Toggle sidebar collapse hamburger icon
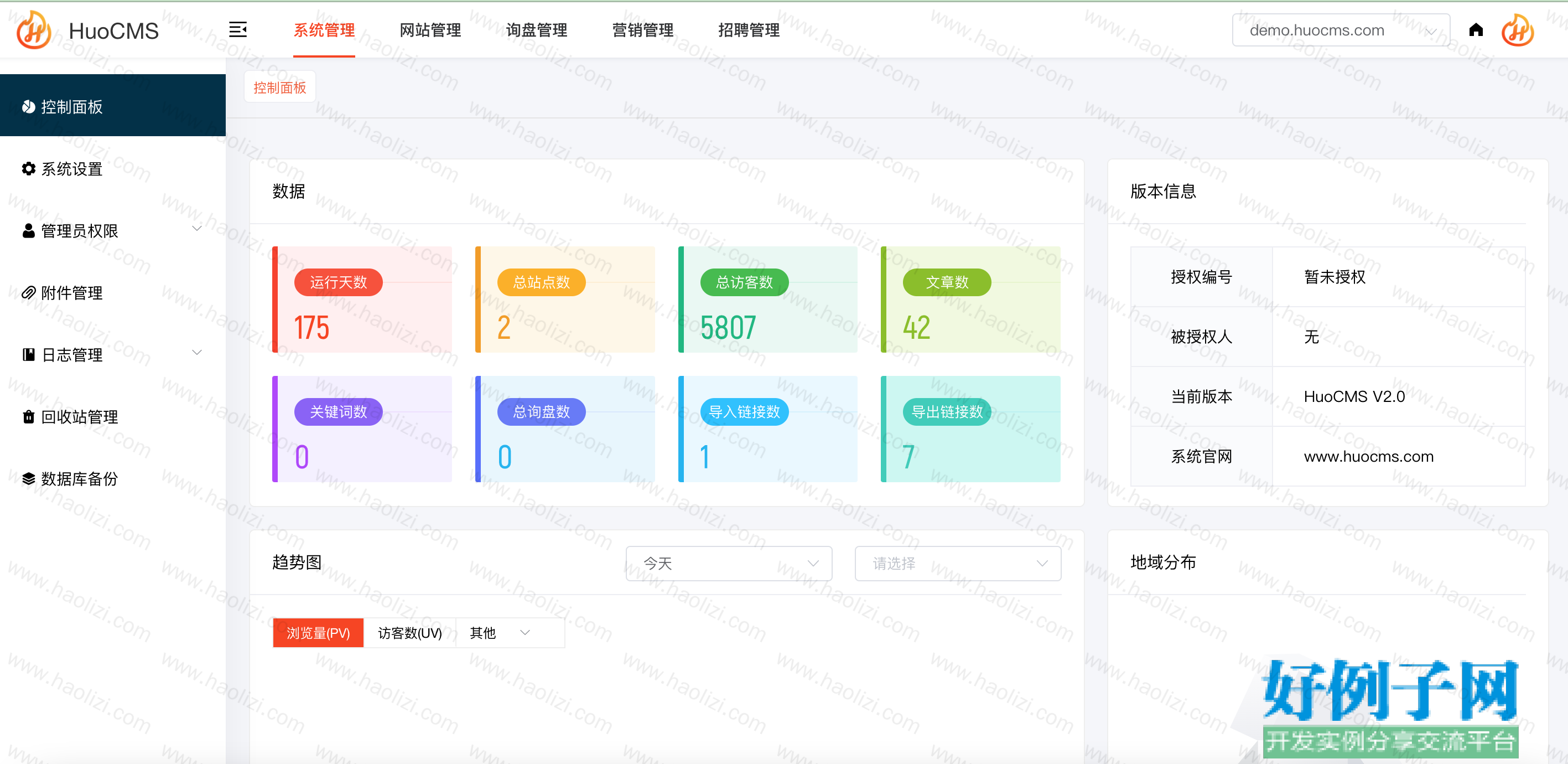Screen dimensions: 1568x764 pyautogui.click(x=238, y=29)
